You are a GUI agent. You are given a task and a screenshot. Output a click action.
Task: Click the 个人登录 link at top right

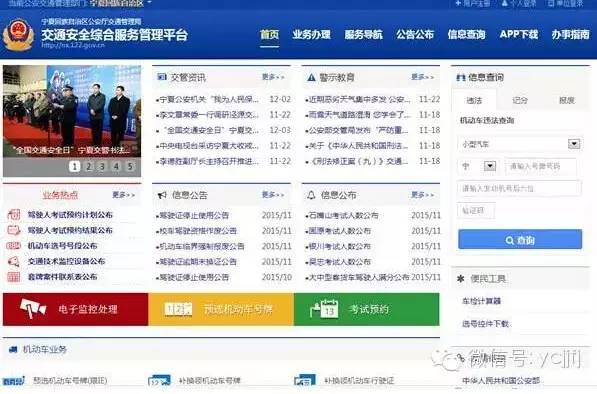coord(519,3)
